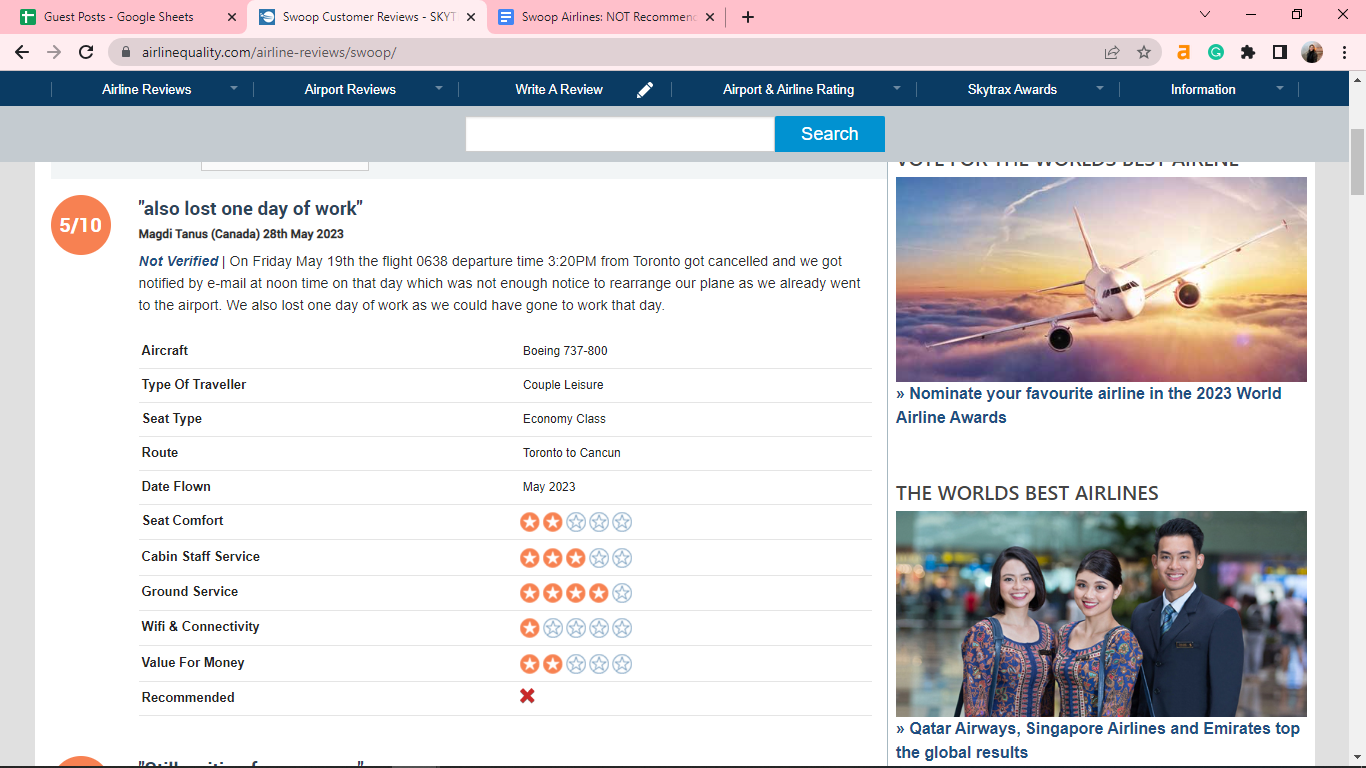Expand the Information dropdown arrow
This screenshot has height=768, width=1366.
[1280, 88]
